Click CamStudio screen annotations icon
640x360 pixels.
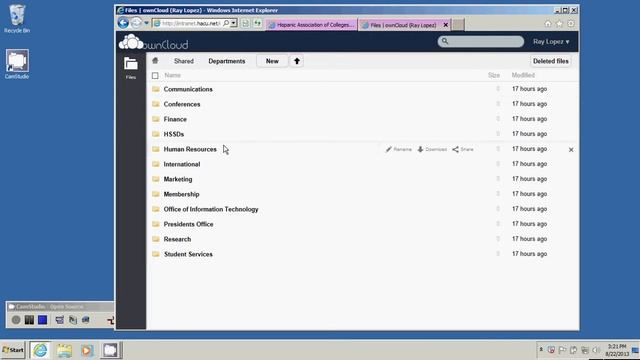73,320
